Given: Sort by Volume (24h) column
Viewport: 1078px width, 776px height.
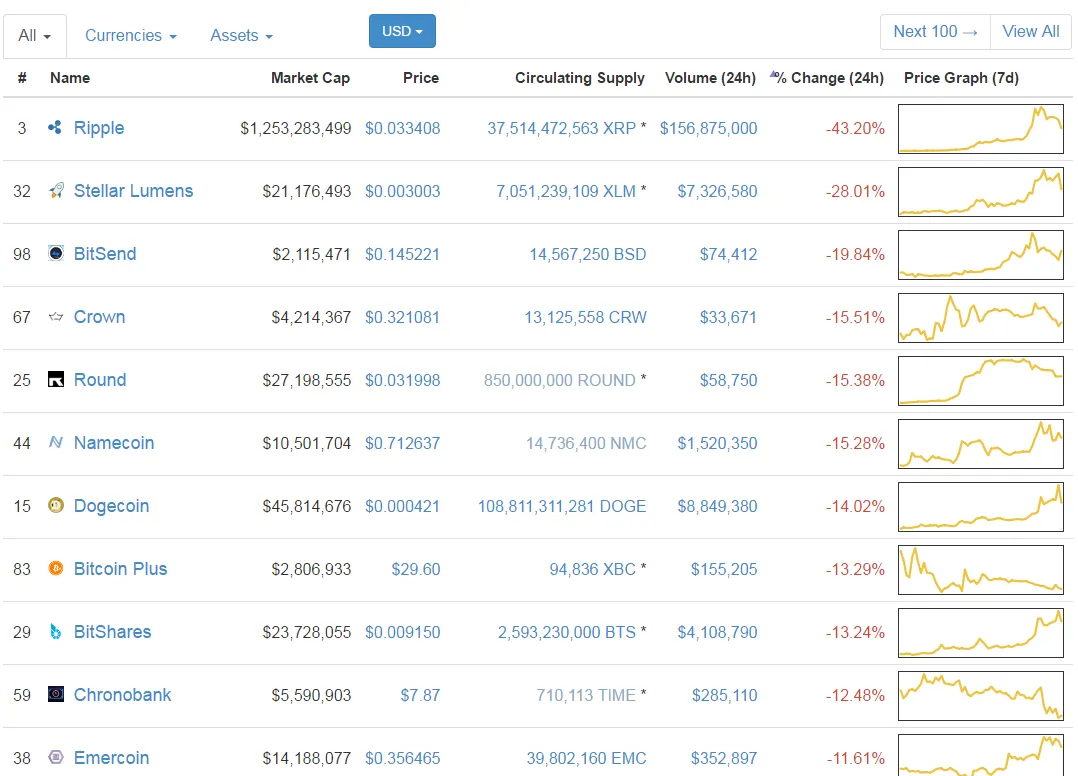Looking at the screenshot, I should [710, 78].
